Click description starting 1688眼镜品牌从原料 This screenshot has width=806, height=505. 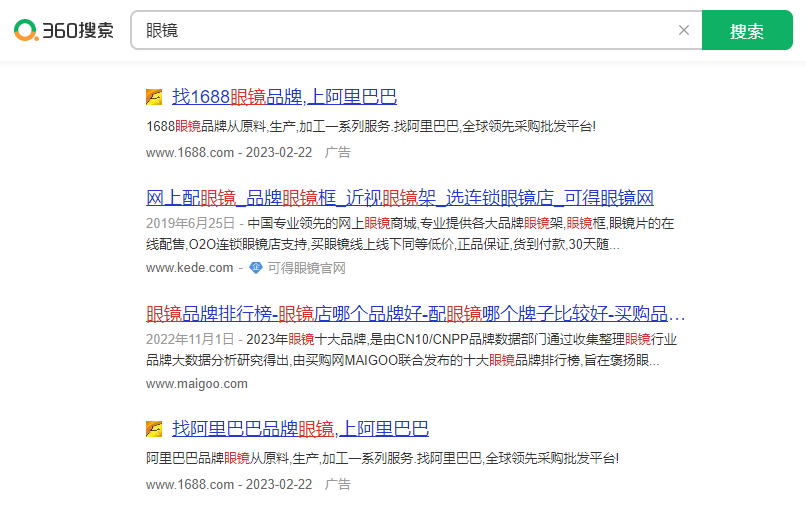click(371, 126)
